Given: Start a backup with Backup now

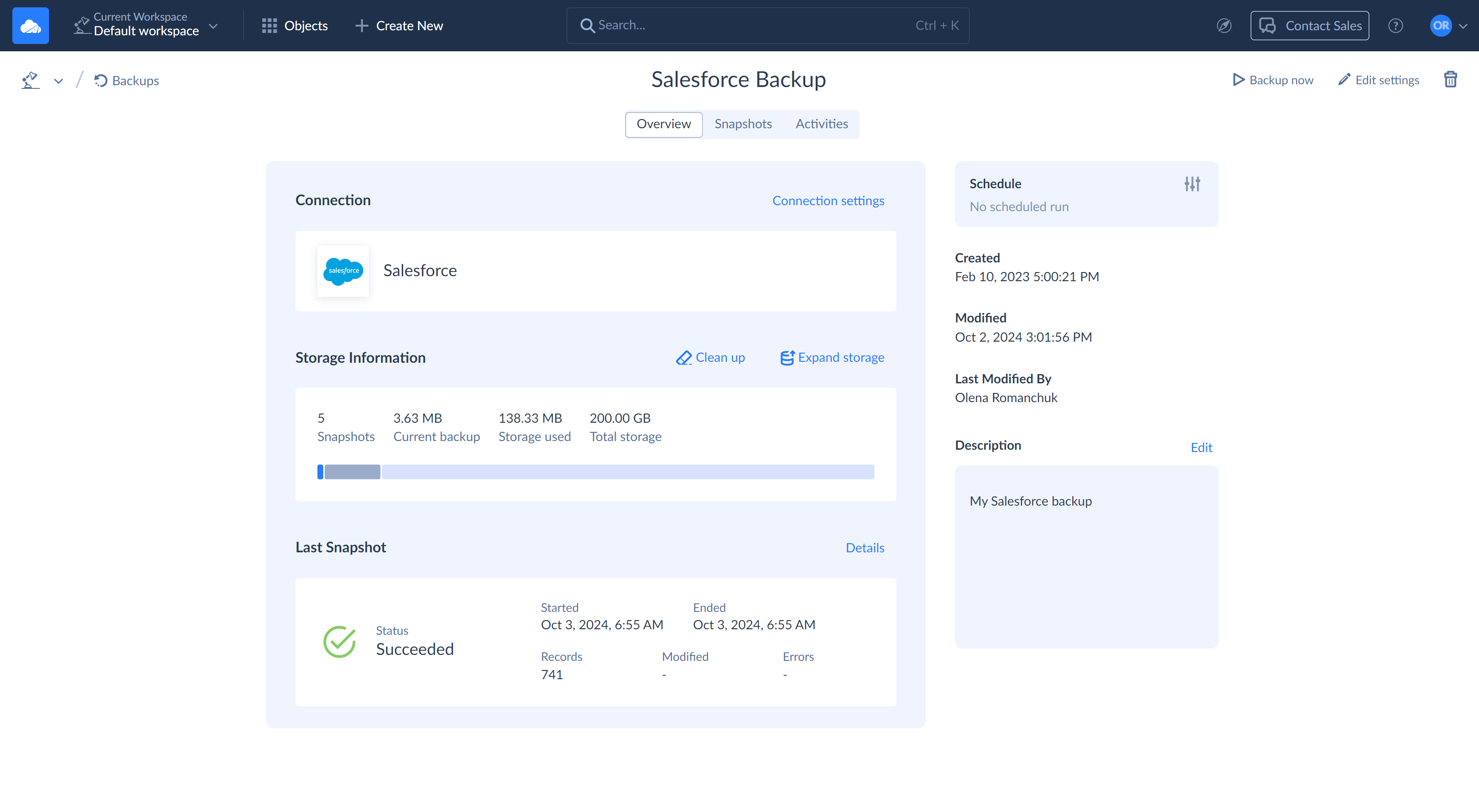Looking at the screenshot, I should (x=1273, y=80).
